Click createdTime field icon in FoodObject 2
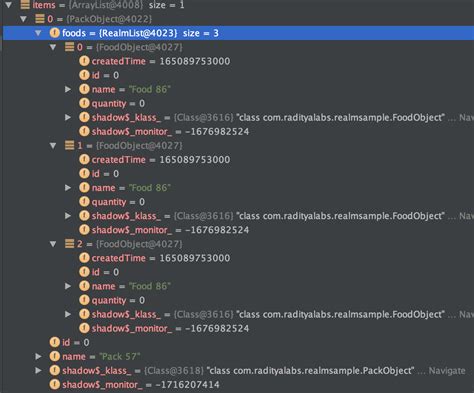Image resolution: width=474 pixels, height=393 pixels. click(x=84, y=258)
